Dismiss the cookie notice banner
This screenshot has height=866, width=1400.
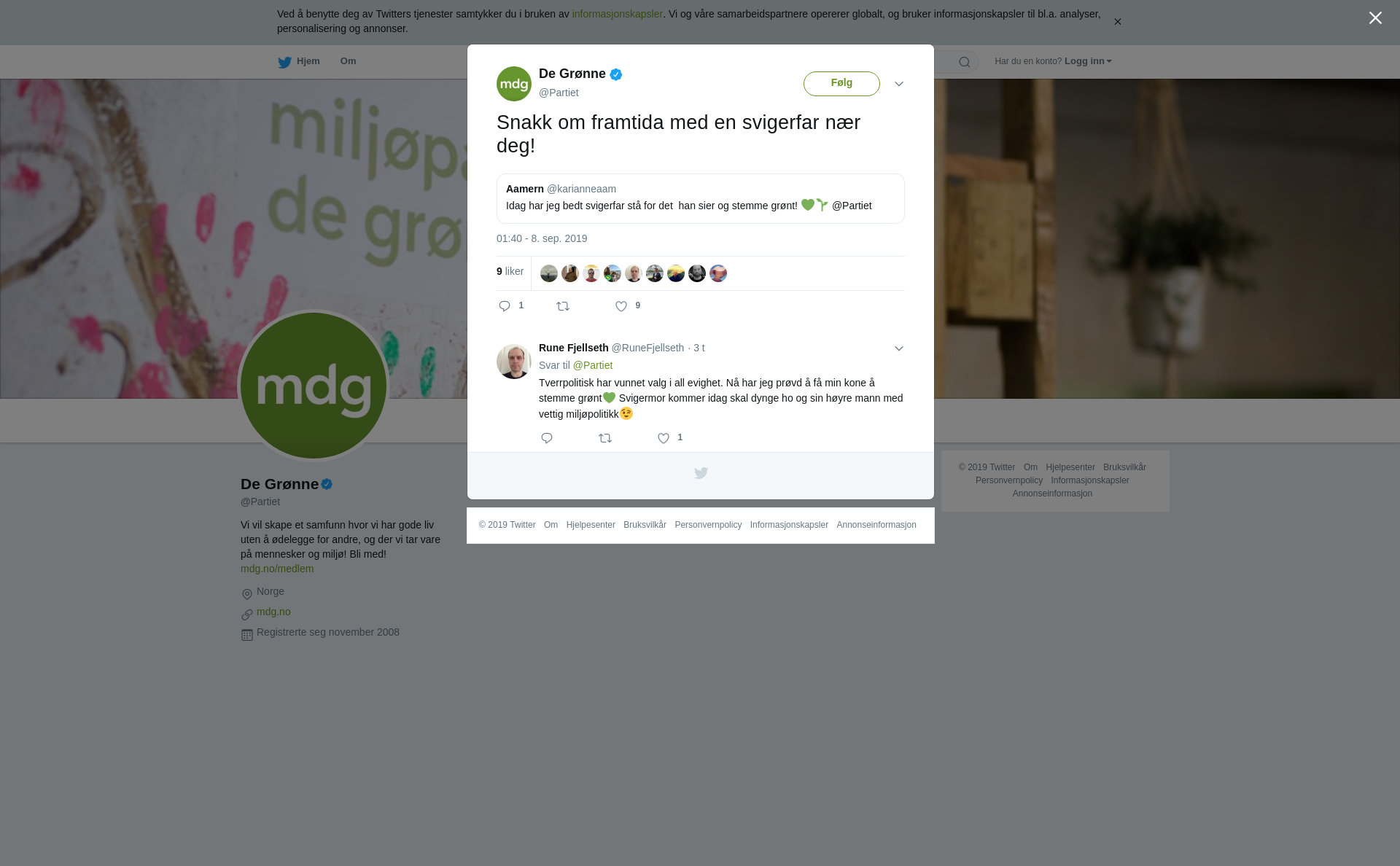1117,22
